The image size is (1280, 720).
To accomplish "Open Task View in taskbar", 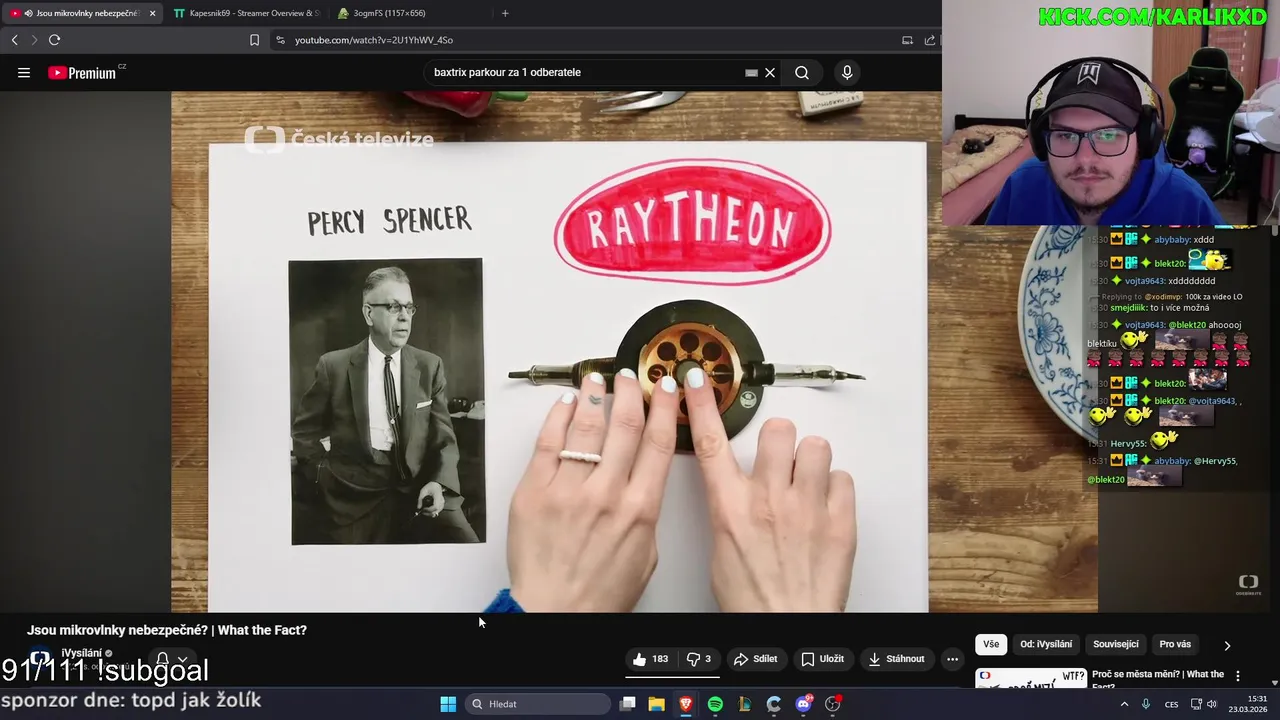I will pyautogui.click(x=628, y=704).
